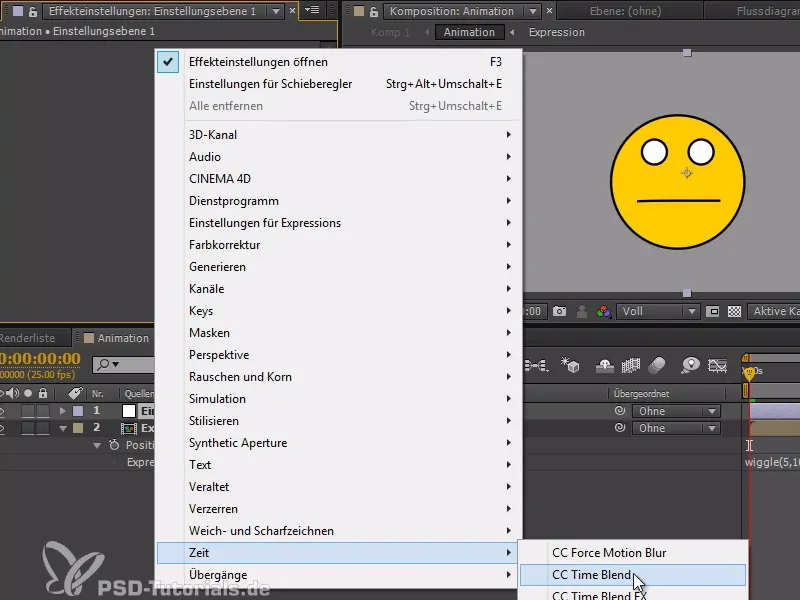
Task: Select Komp 1 breadcrumb in viewer
Action: click(390, 32)
